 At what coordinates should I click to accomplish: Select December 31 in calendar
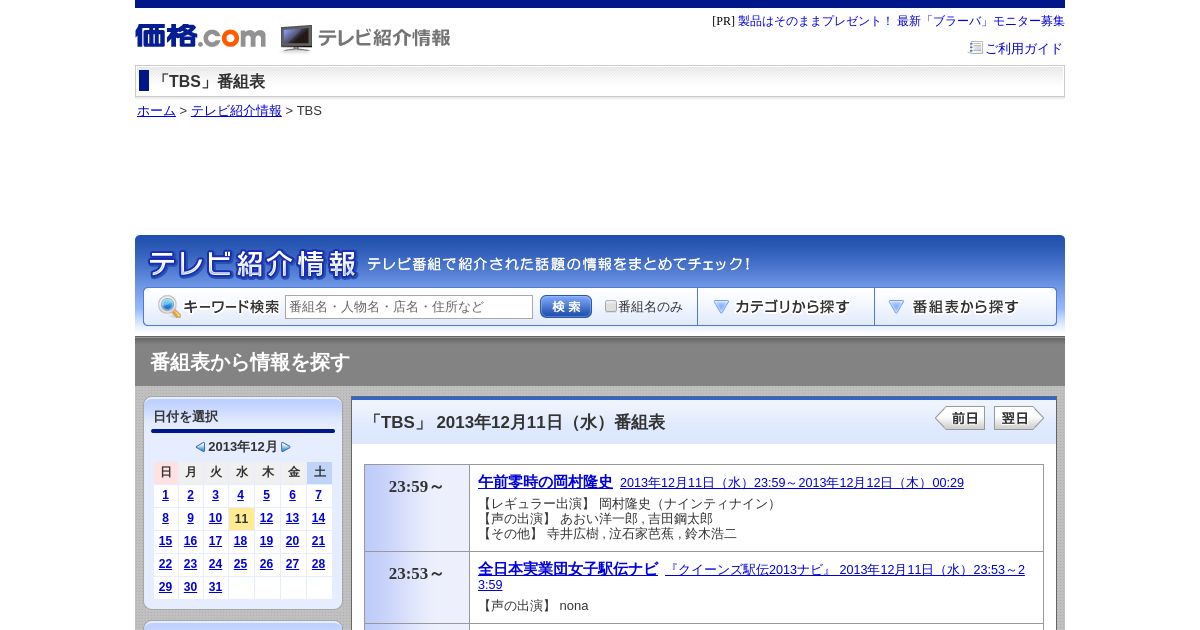coord(215,587)
